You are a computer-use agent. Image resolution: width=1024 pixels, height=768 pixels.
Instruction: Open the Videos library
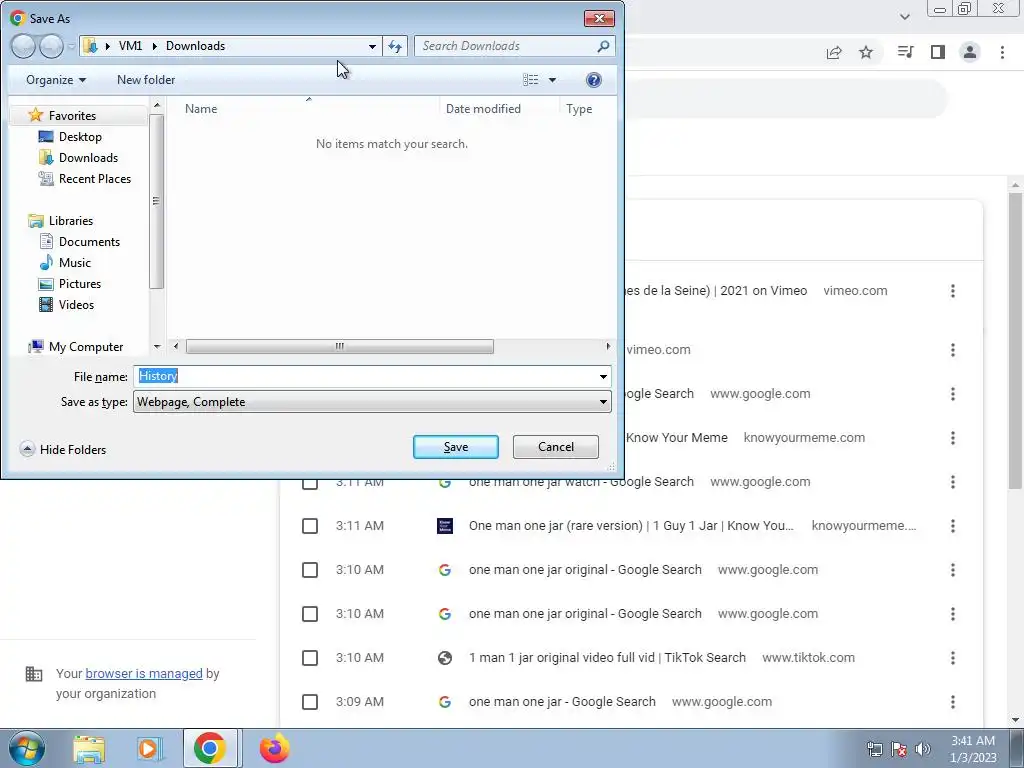(x=76, y=304)
